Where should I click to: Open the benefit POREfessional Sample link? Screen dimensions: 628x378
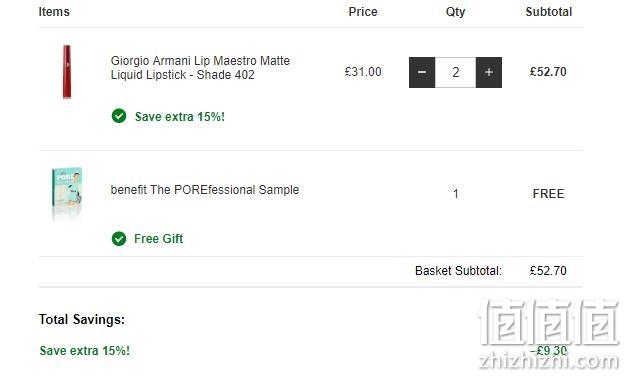tap(205, 189)
